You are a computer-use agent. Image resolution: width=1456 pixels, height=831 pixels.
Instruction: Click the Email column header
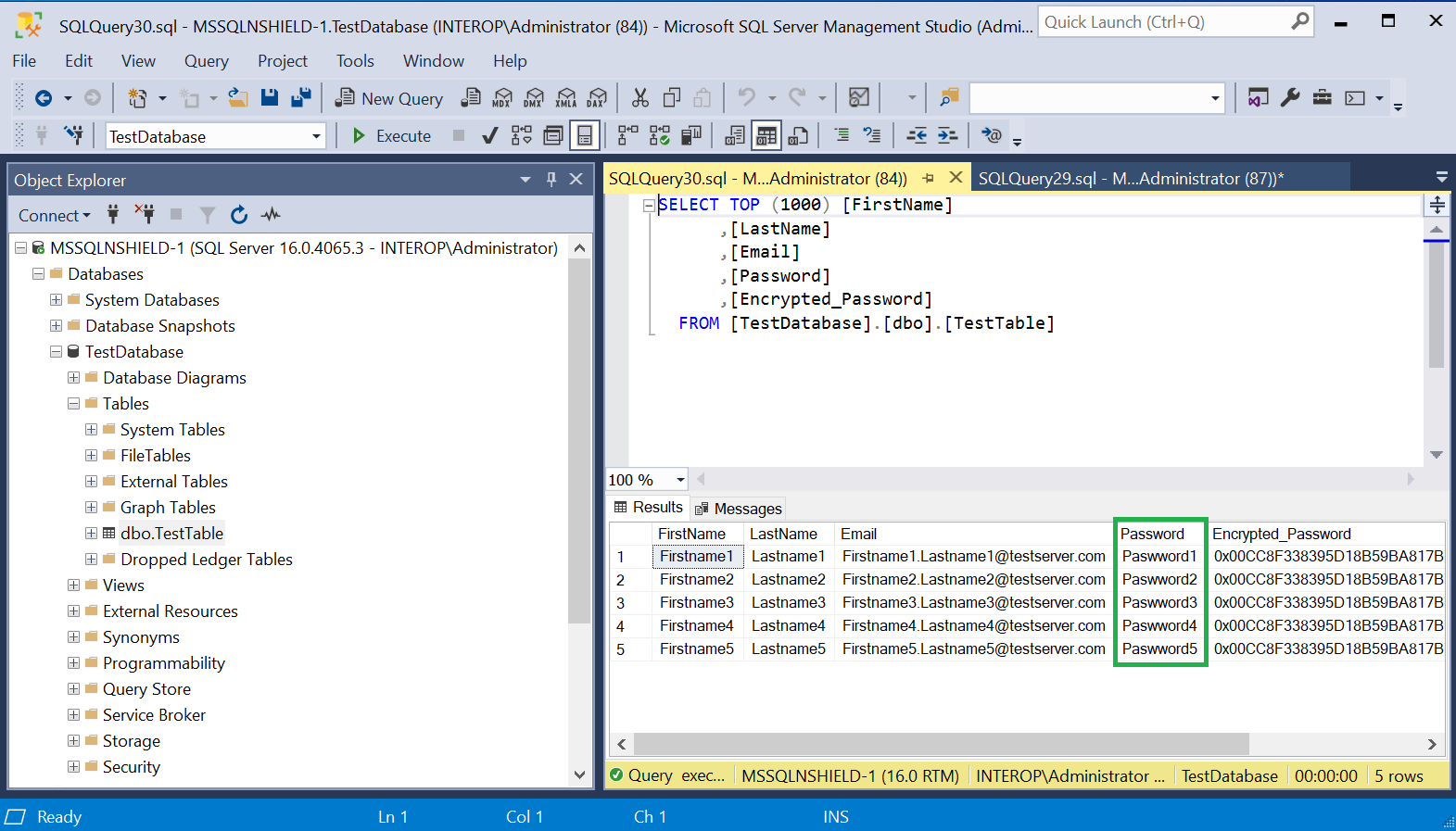[973, 534]
